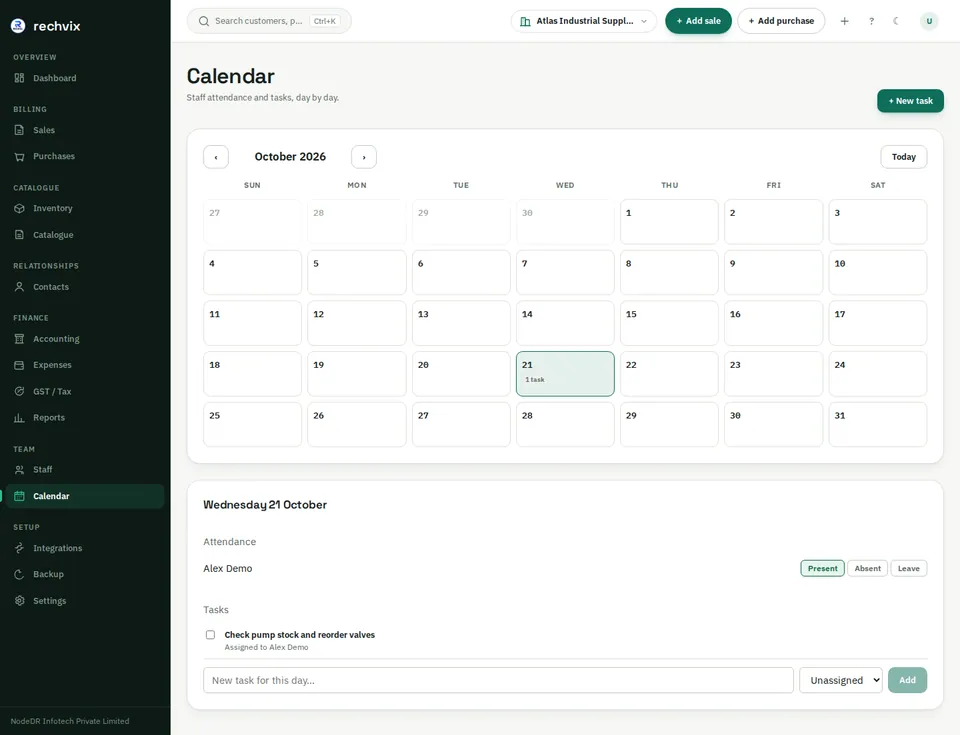Click the Add task button
Image resolution: width=960 pixels, height=735 pixels.
pyautogui.click(x=907, y=680)
